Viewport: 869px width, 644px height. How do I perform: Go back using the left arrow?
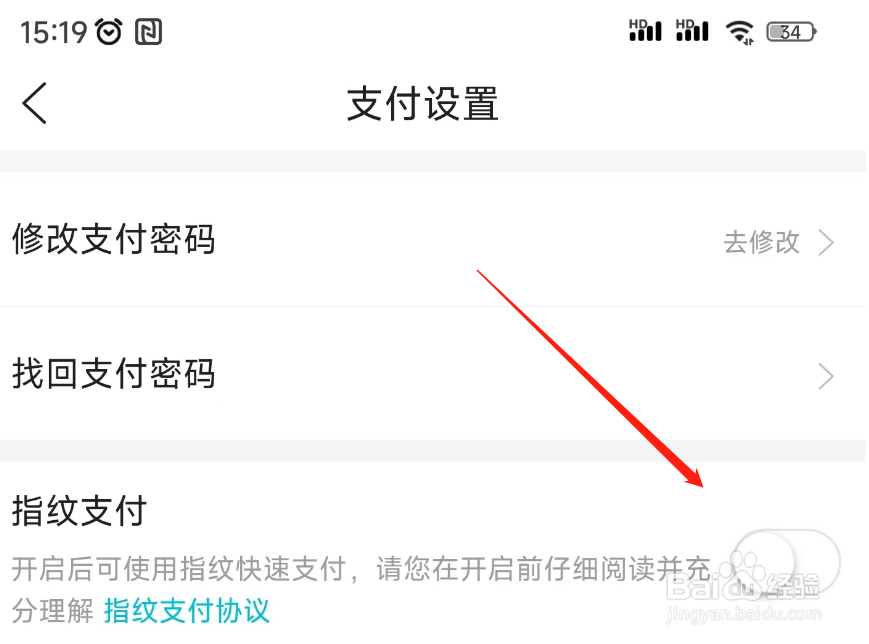(x=34, y=103)
